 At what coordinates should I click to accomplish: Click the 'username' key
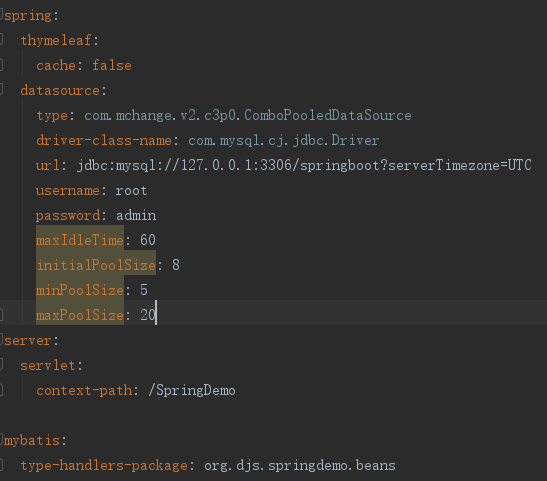point(68,191)
